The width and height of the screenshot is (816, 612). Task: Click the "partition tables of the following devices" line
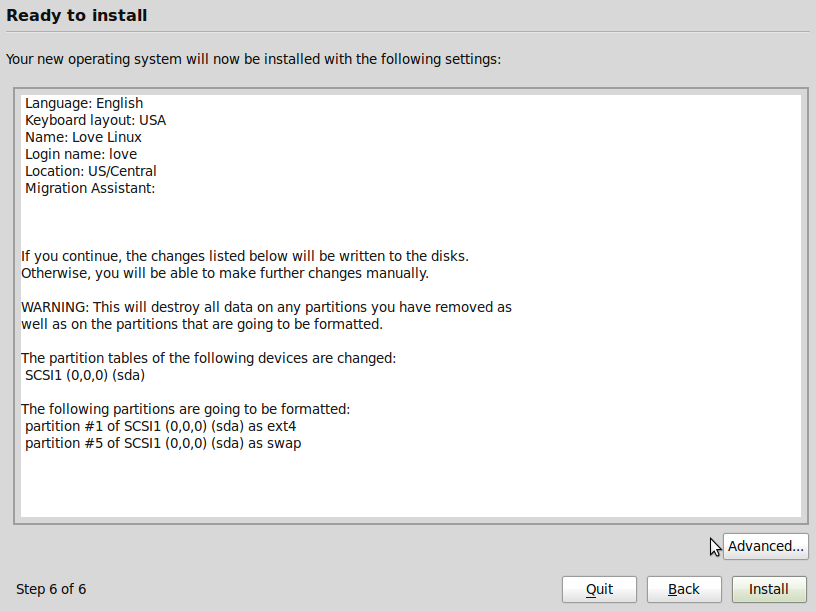[x=209, y=358]
